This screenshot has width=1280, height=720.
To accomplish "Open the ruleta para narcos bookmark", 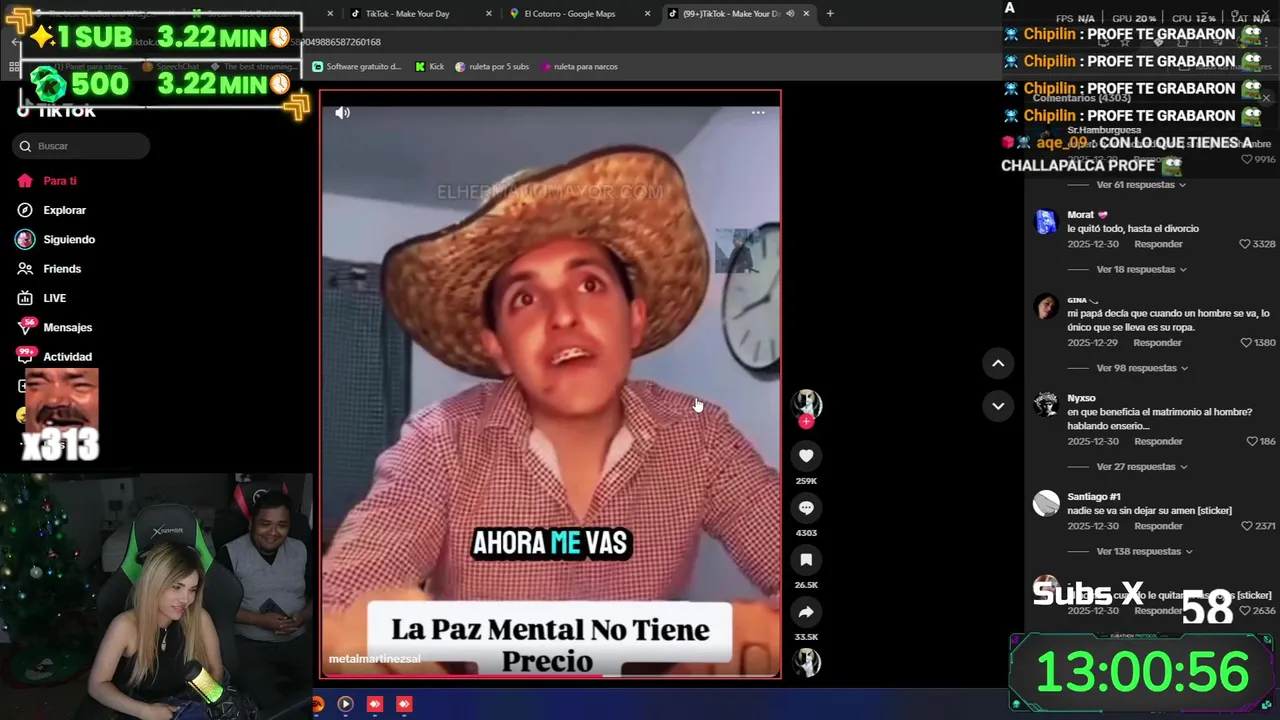I will 579,67.
